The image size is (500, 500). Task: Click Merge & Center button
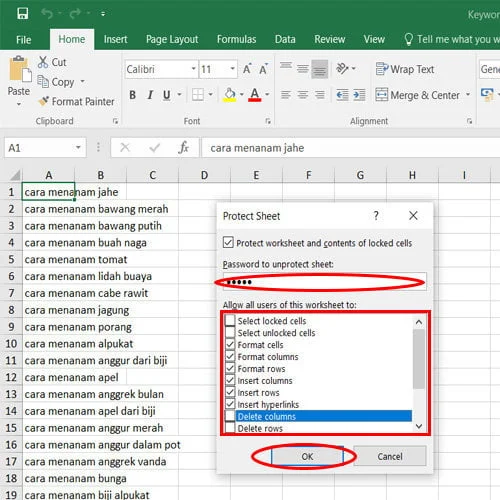(418, 95)
